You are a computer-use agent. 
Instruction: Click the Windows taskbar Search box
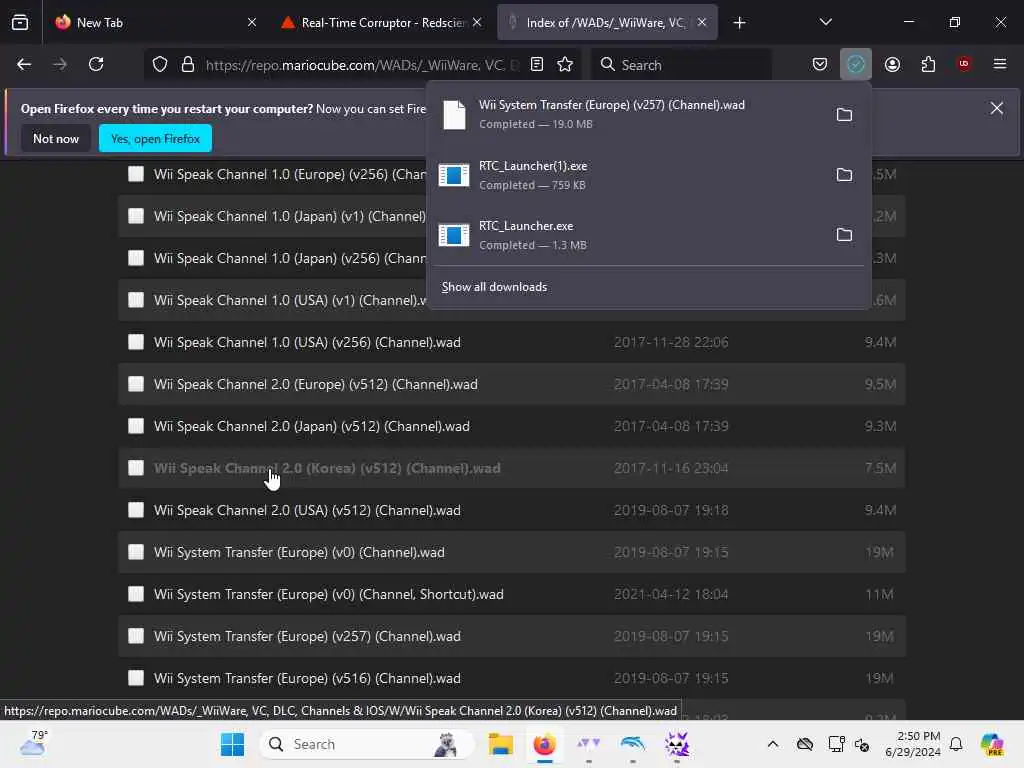[x=367, y=744]
